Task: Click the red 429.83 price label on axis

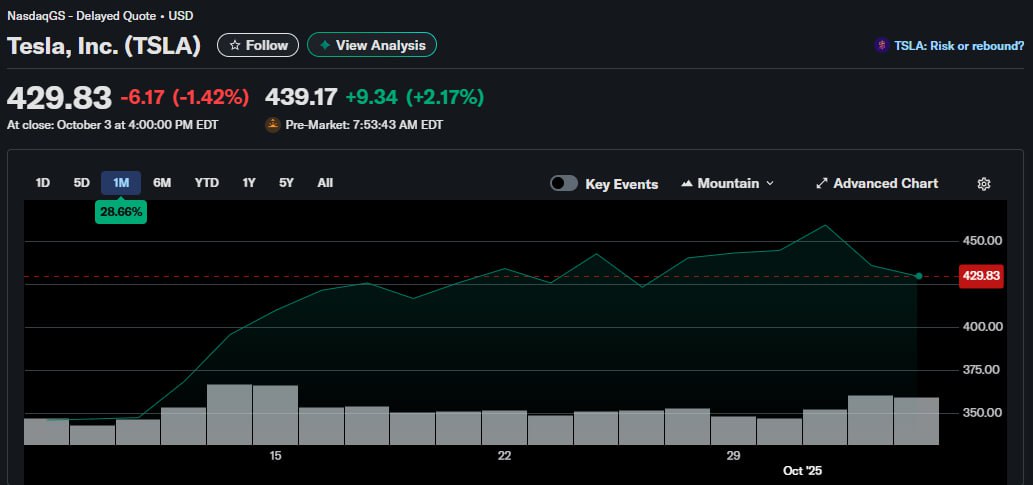Action: coord(980,277)
